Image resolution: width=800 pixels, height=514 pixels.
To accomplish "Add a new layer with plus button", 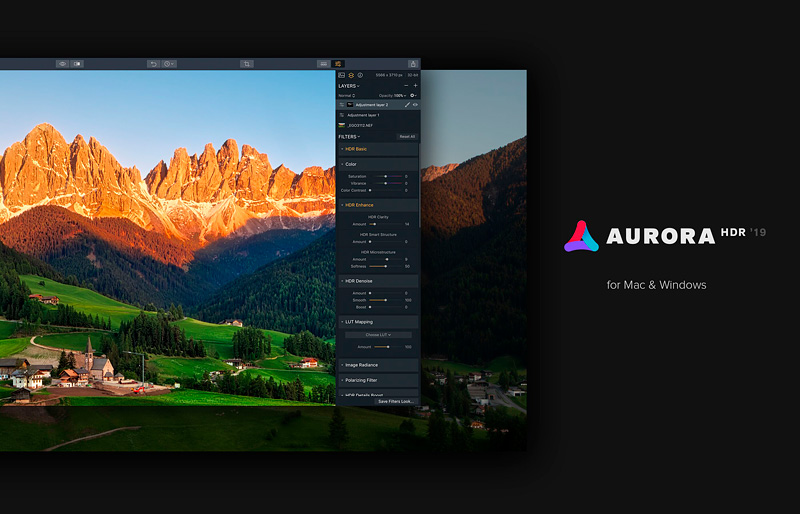I will tap(415, 86).
